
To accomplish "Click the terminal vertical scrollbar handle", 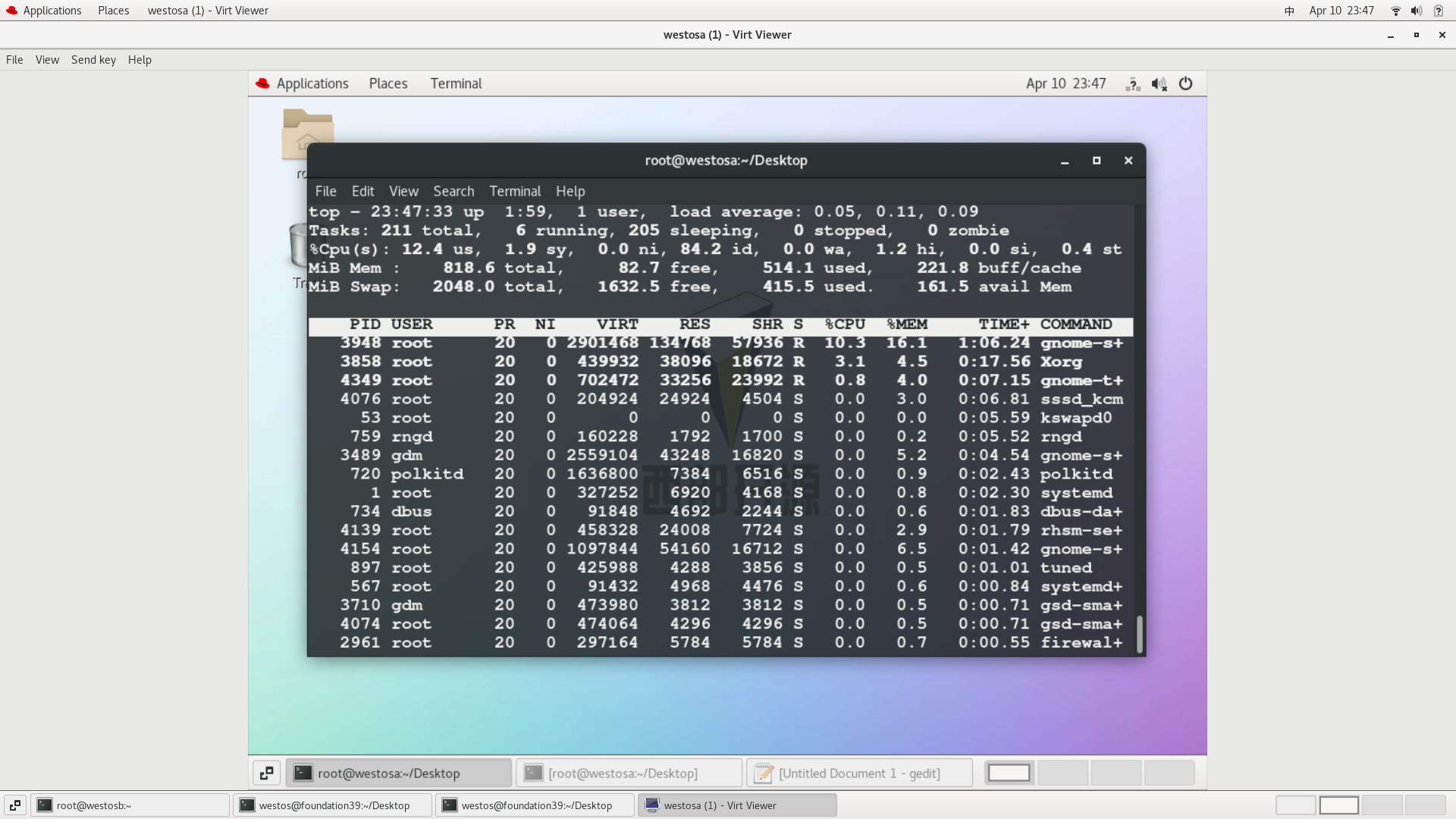I will pyautogui.click(x=1139, y=633).
